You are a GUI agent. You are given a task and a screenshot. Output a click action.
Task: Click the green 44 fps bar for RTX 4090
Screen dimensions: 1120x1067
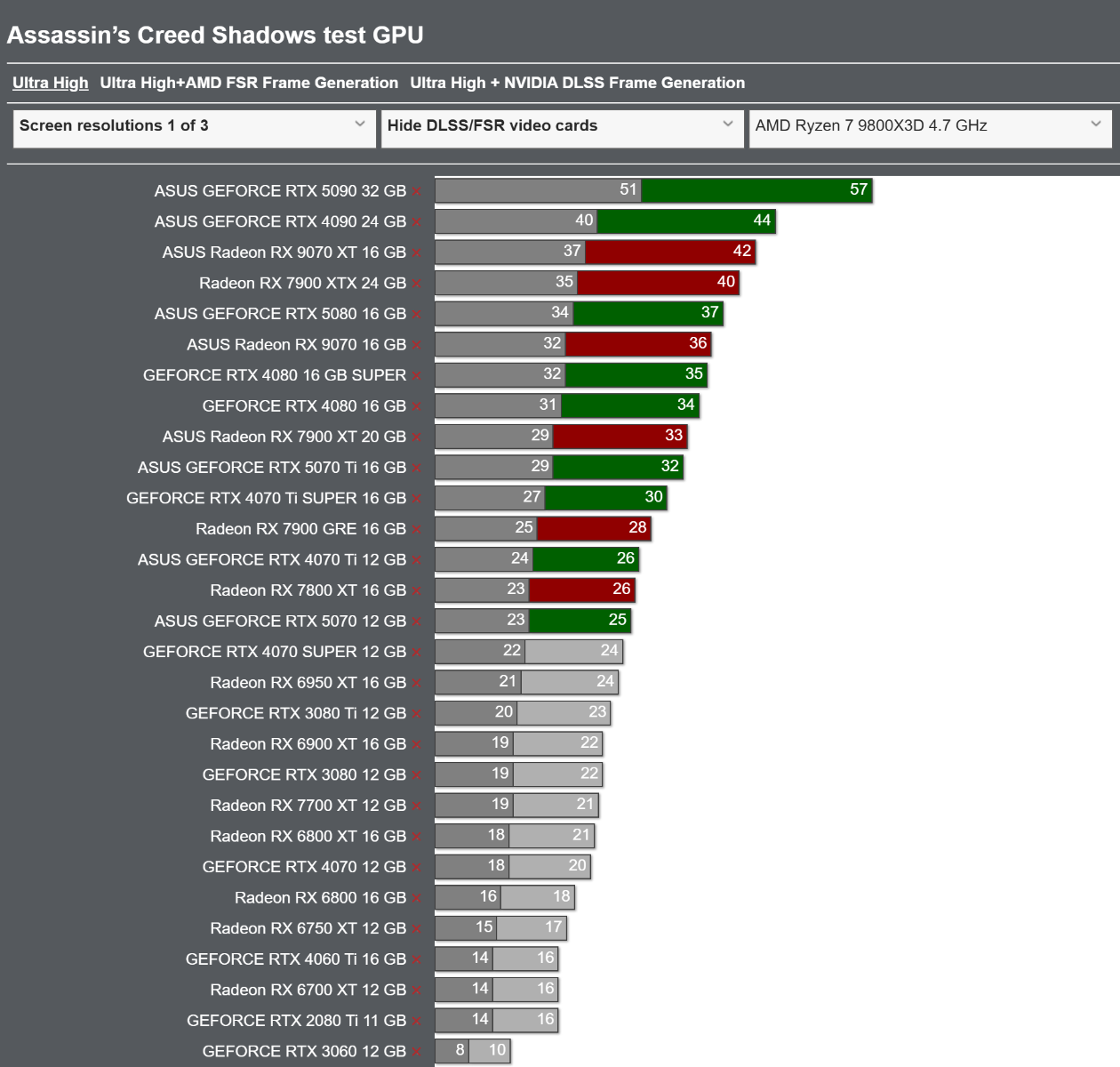click(x=686, y=221)
